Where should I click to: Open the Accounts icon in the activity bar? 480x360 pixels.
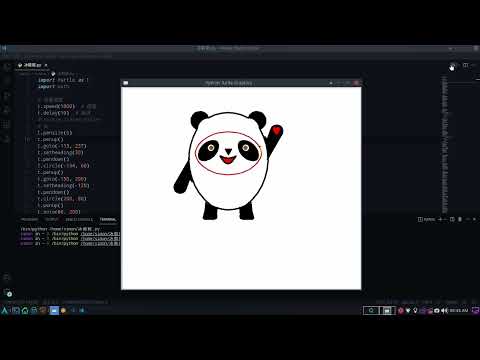point(6,277)
